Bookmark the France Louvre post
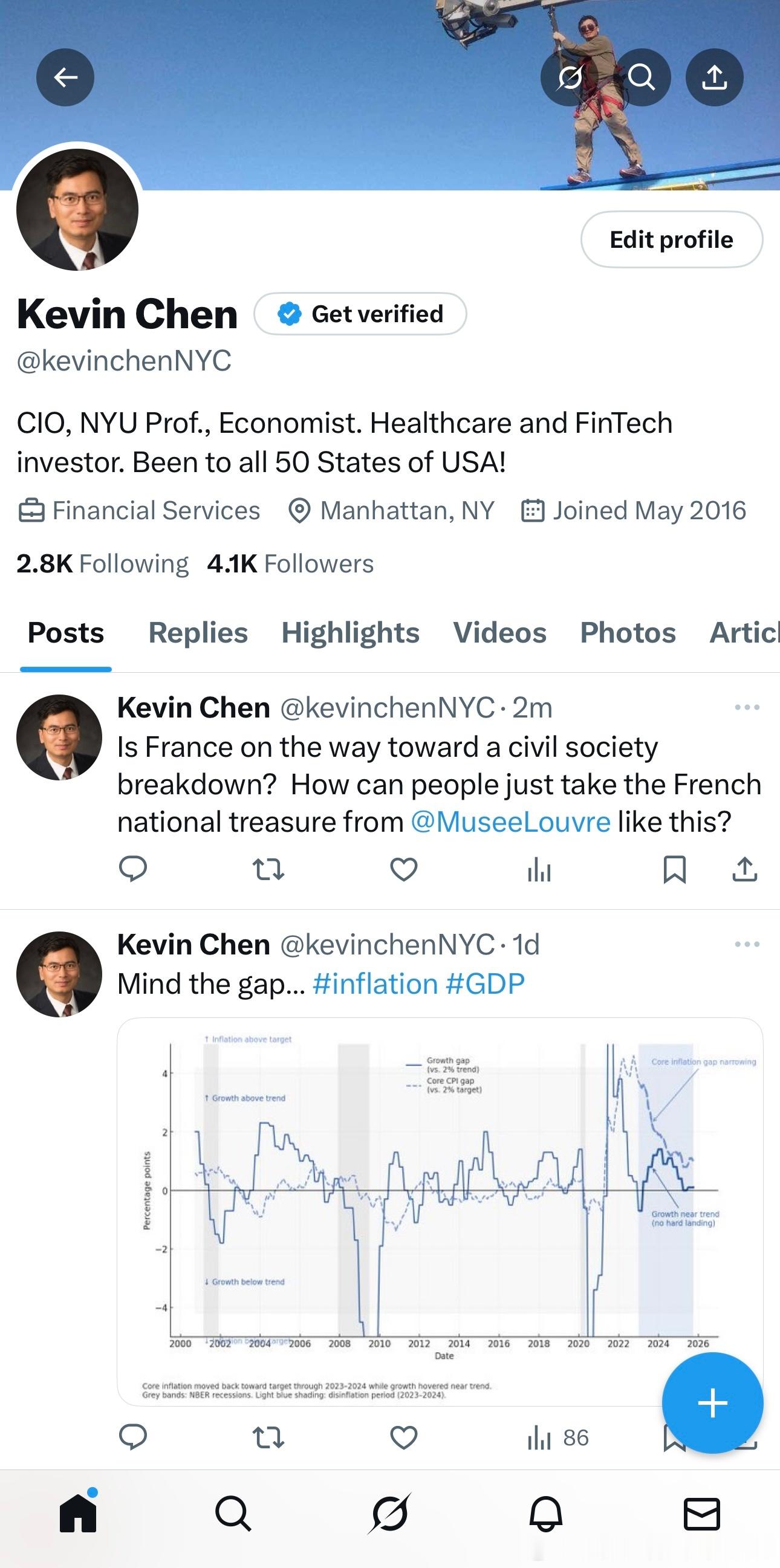Screen dimensions: 780x1568 click(x=674, y=869)
